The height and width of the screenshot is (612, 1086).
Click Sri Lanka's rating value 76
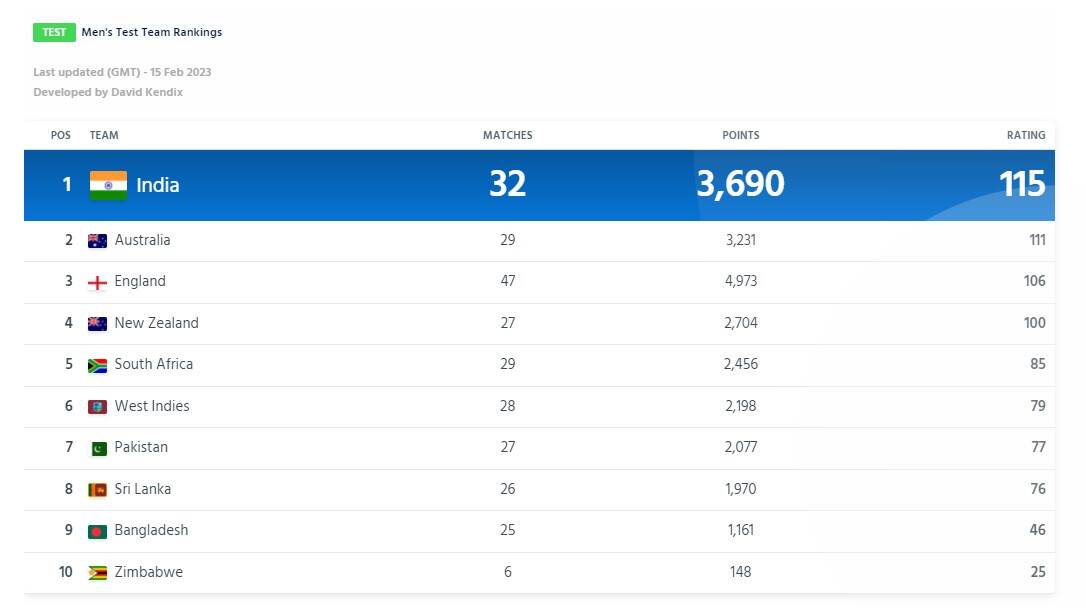tap(1038, 489)
